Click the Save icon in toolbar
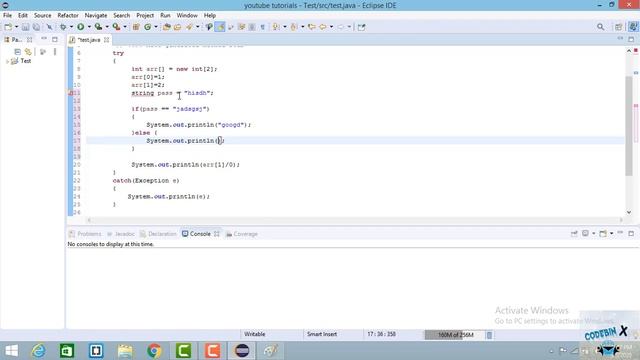640x360 pixels. tap(25, 27)
